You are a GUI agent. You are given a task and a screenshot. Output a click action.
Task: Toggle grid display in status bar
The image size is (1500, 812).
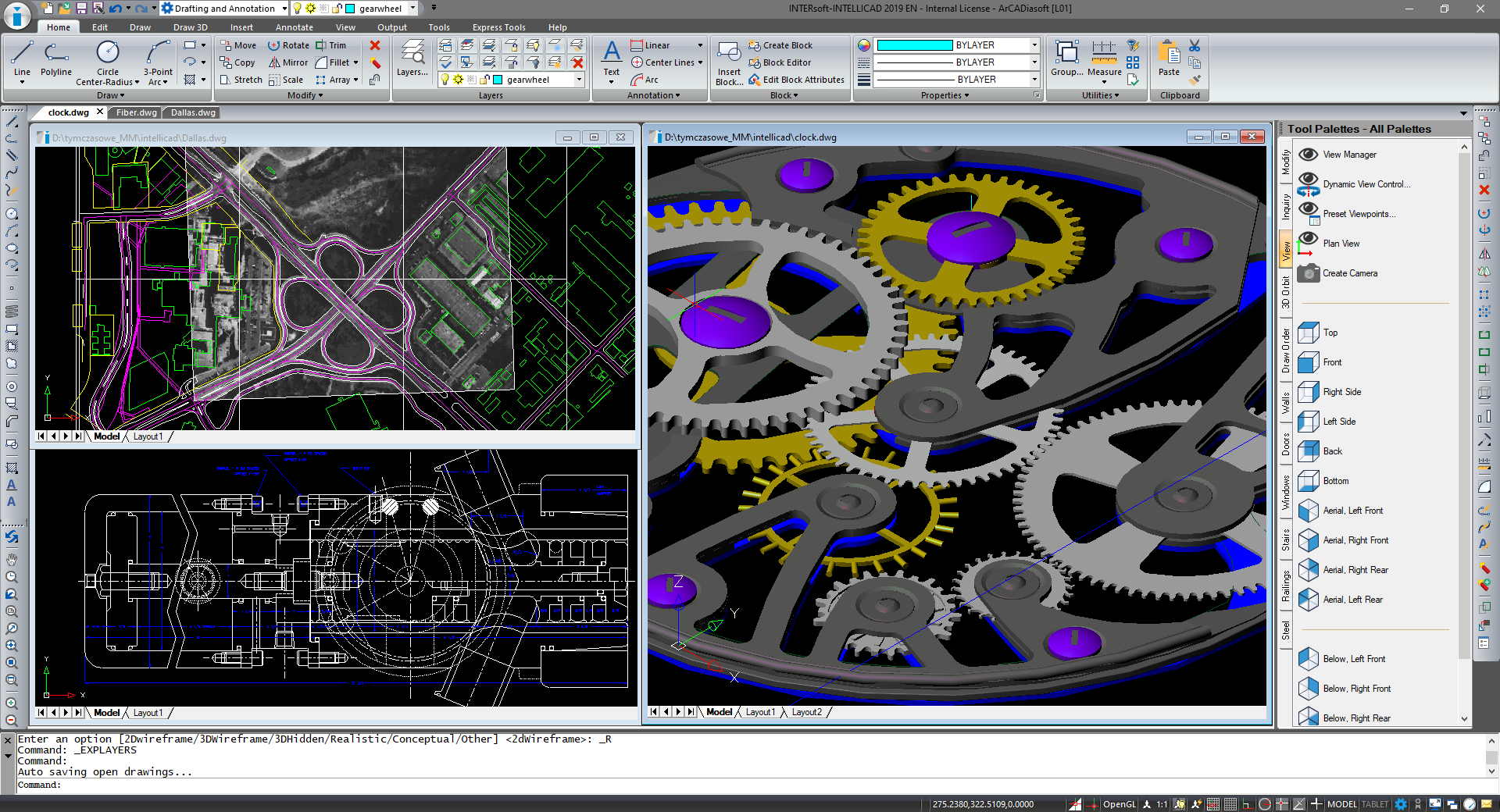coord(1230,804)
